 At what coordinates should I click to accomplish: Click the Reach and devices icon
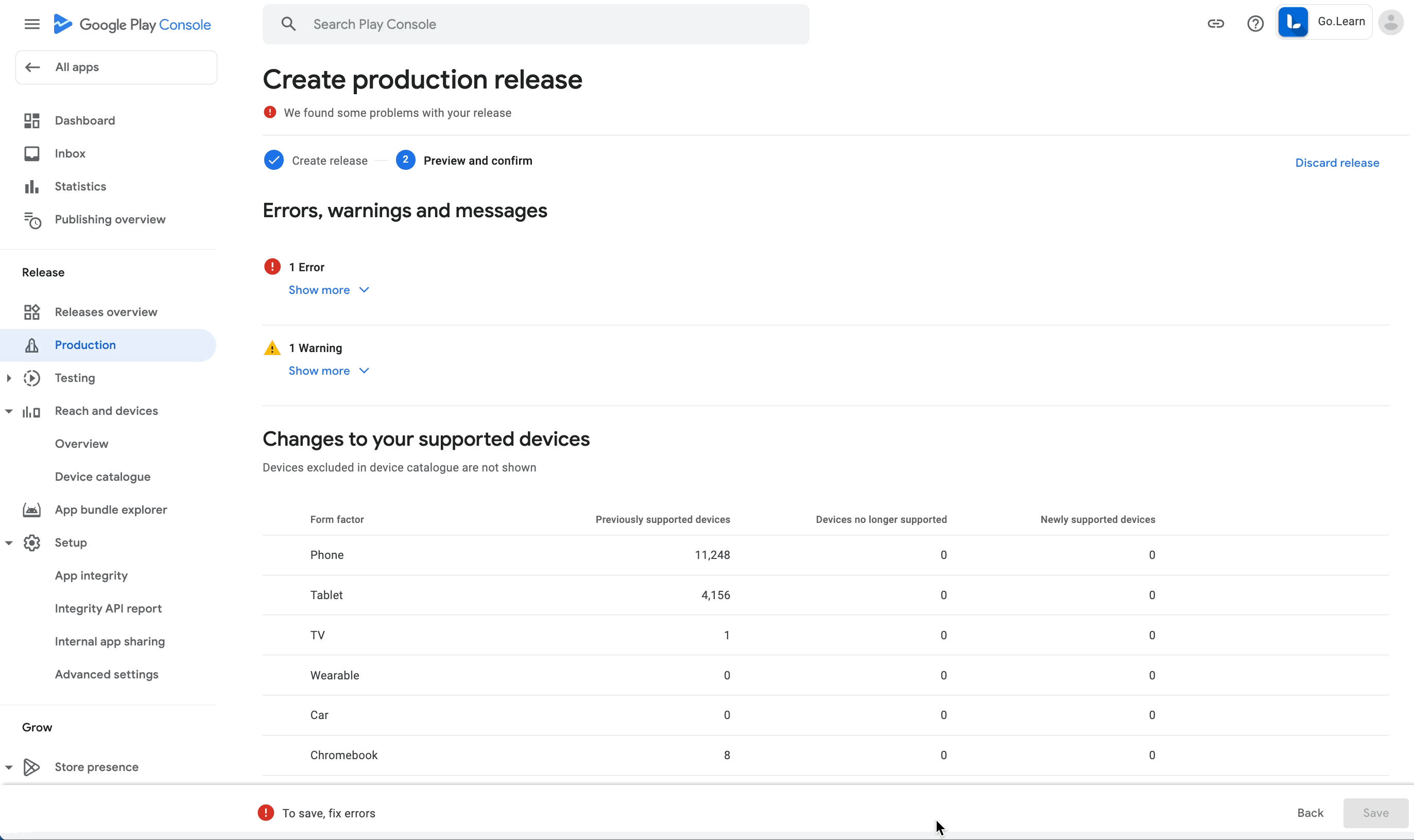pos(32,412)
